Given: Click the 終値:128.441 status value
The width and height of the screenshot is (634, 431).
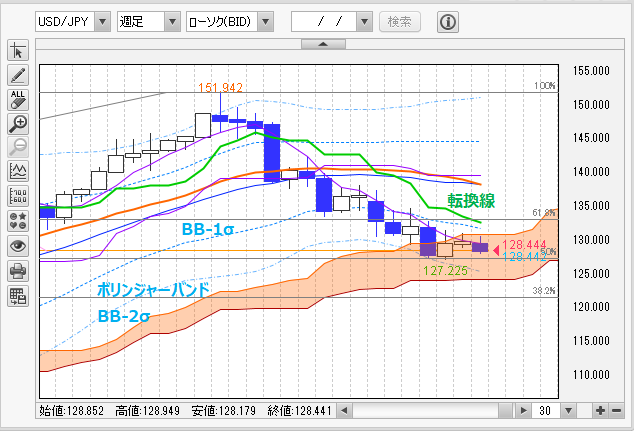Looking at the screenshot, I should [300, 411].
